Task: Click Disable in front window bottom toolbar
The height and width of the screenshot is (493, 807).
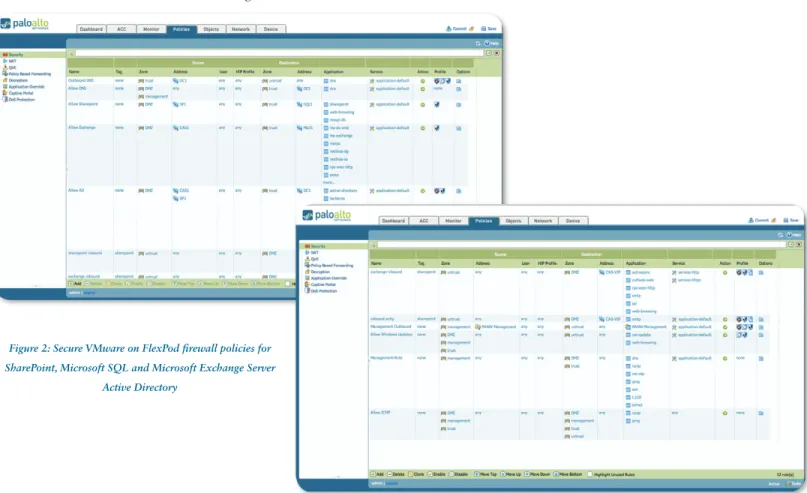Action: coord(459,474)
